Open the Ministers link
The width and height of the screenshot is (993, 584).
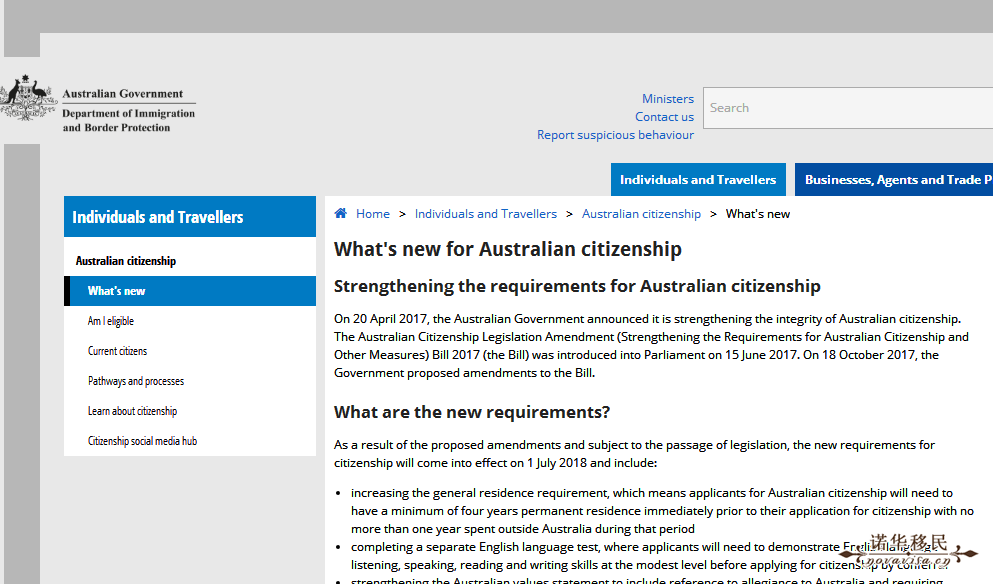coord(667,99)
